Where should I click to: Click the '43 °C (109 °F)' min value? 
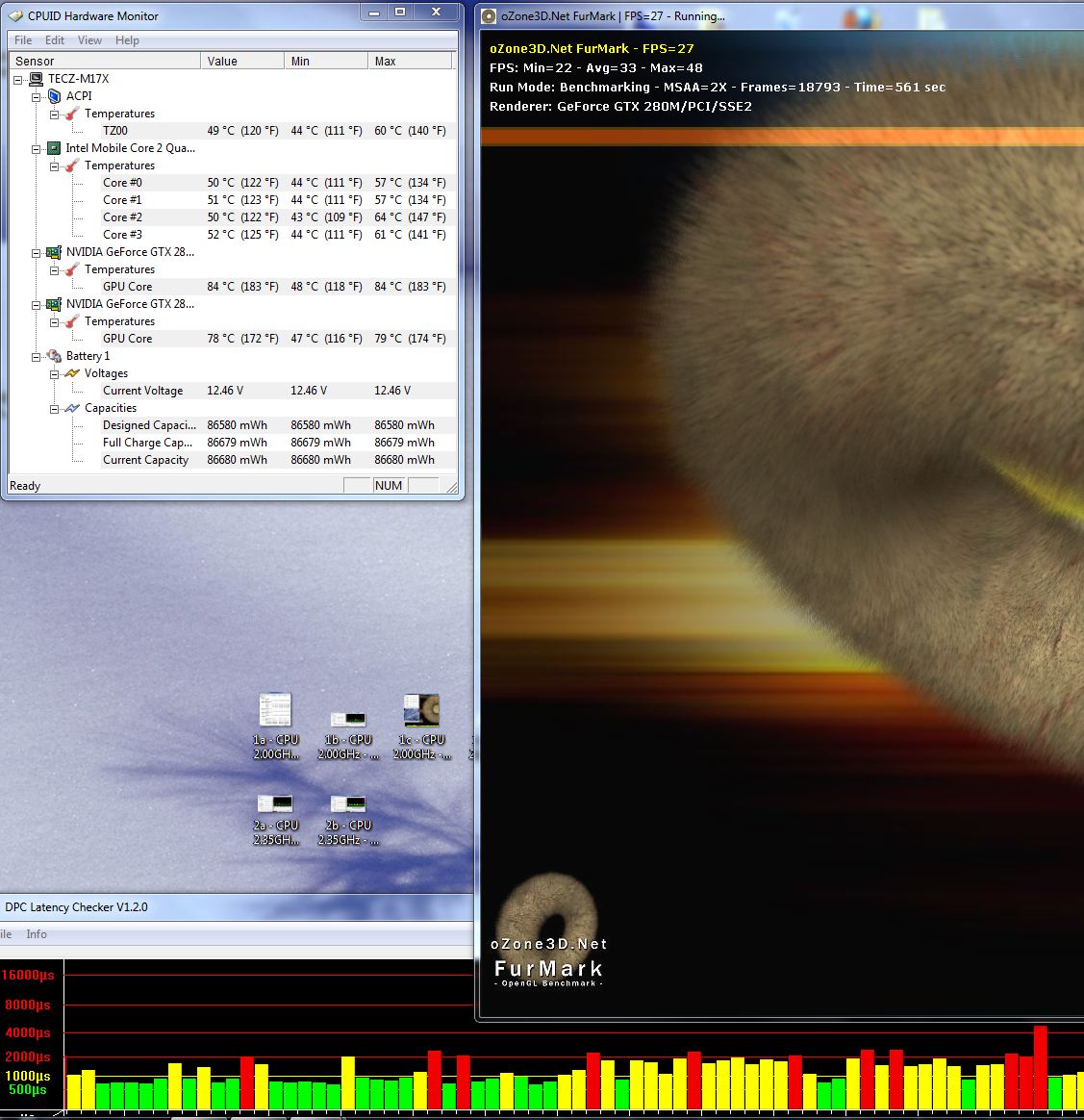click(326, 217)
